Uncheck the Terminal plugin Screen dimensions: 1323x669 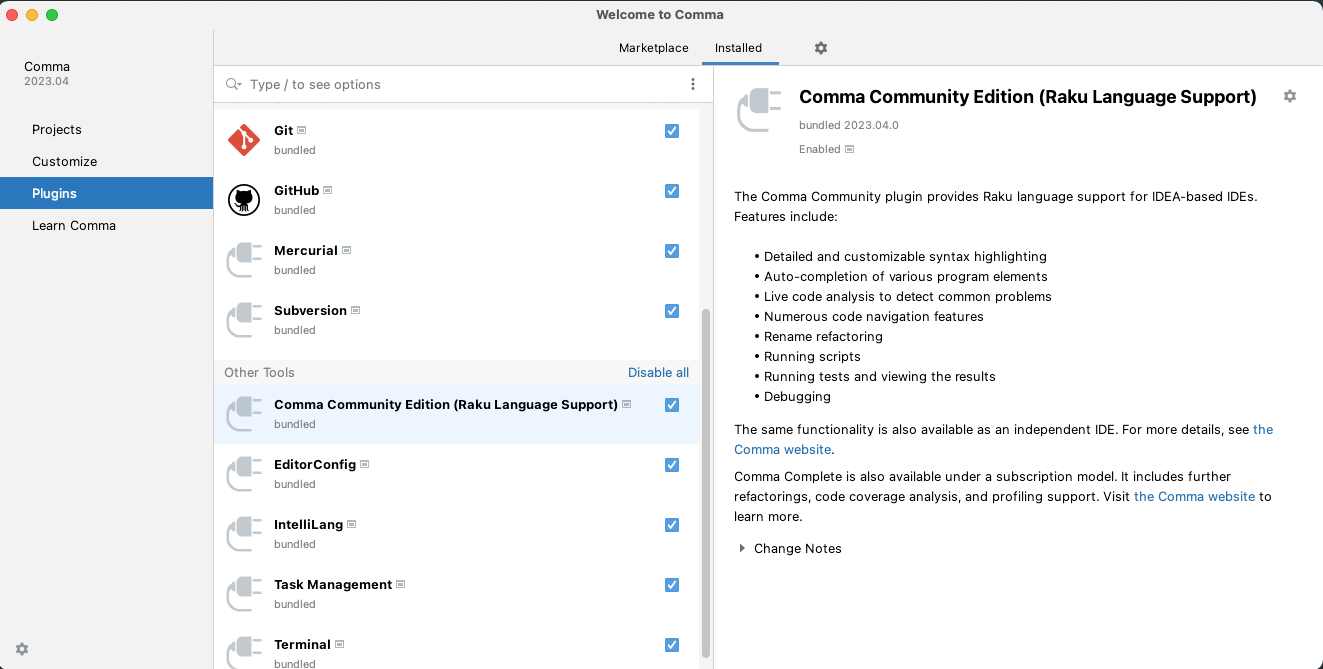pos(672,645)
